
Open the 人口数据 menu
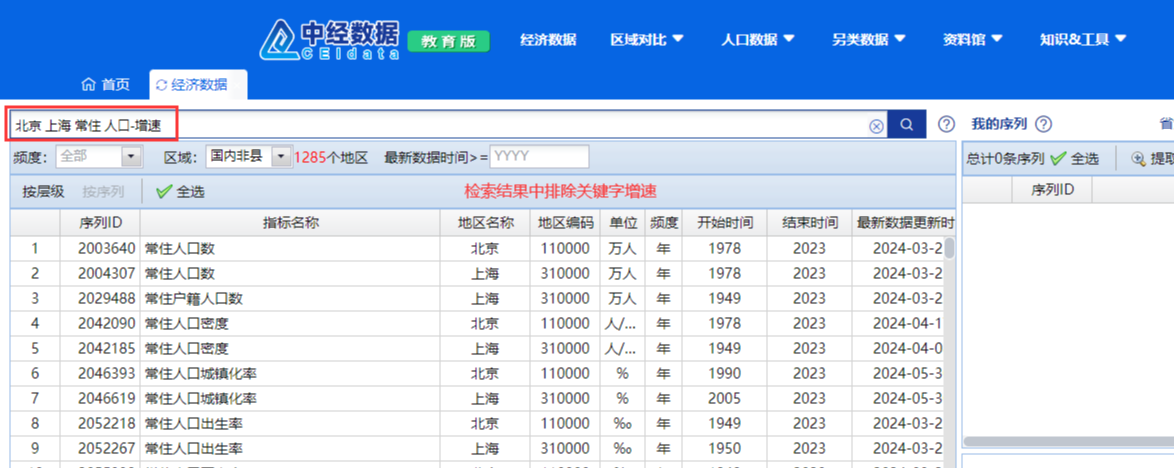(758, 40)
